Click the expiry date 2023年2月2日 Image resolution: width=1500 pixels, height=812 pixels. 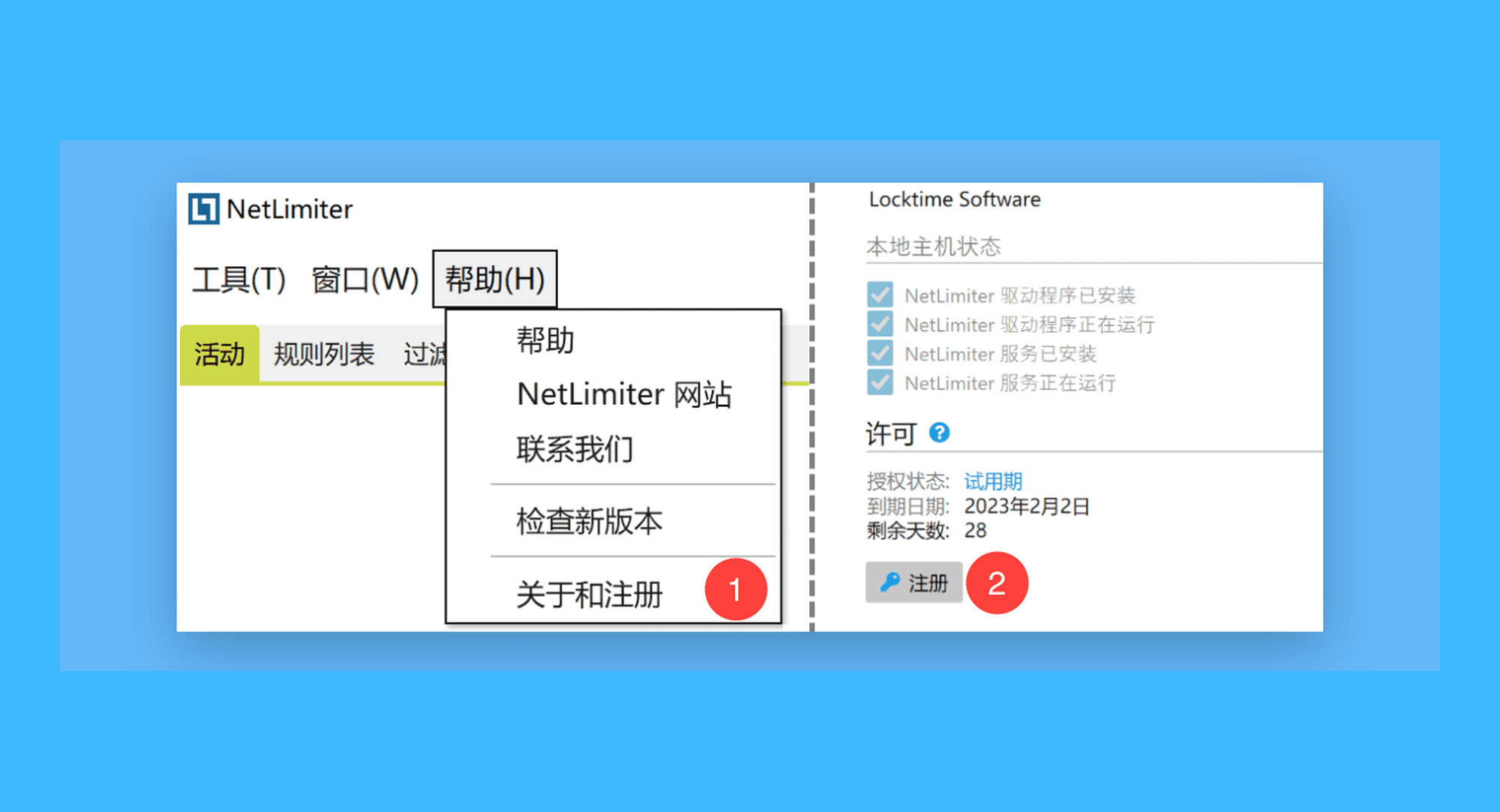click(1027, 506)
